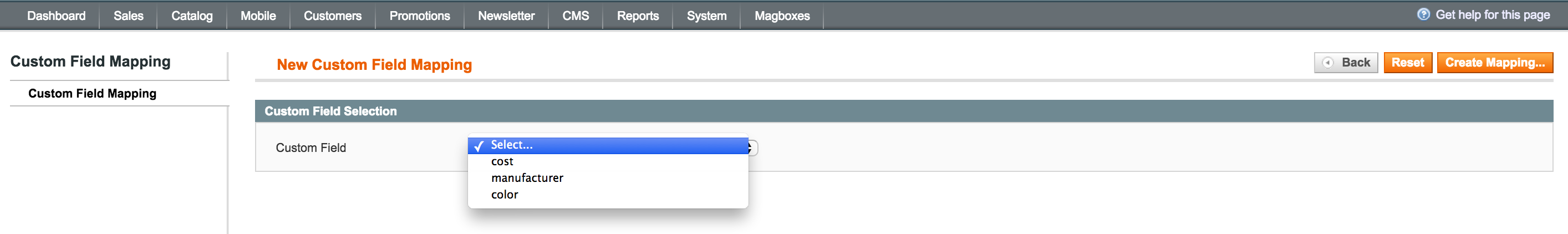Image resolution: width=1568 pixels, height=234 pixels.
Task: Open the Sales menu
Action: coord(129,16)
